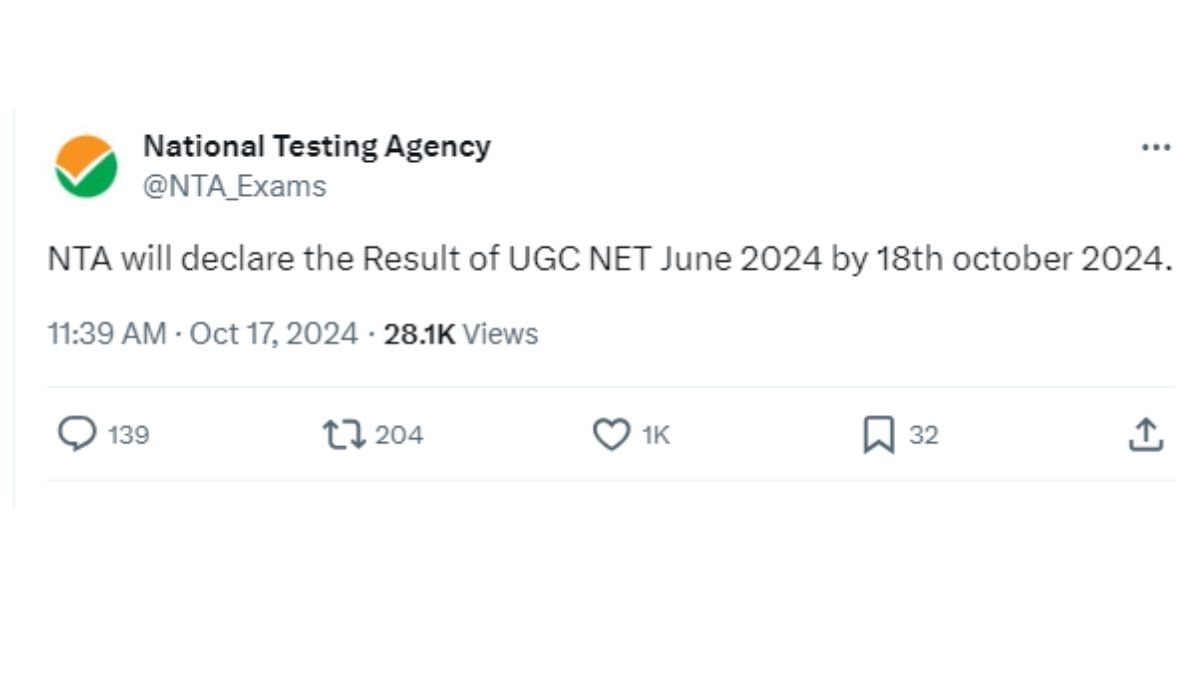Click the 11:39 AM timestamp

[x=107, y=333]
